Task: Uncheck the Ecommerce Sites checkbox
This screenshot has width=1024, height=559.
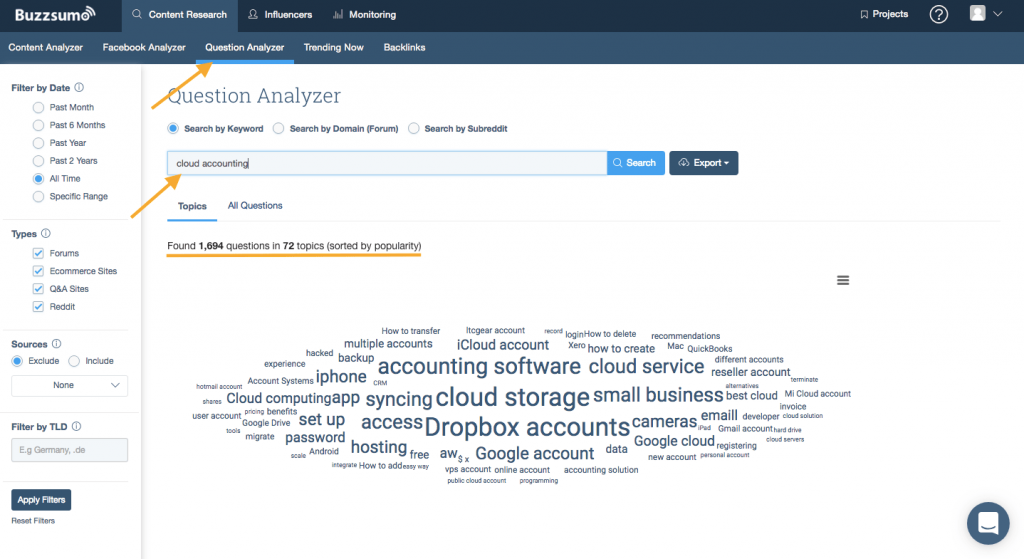Action: point(38,270)
